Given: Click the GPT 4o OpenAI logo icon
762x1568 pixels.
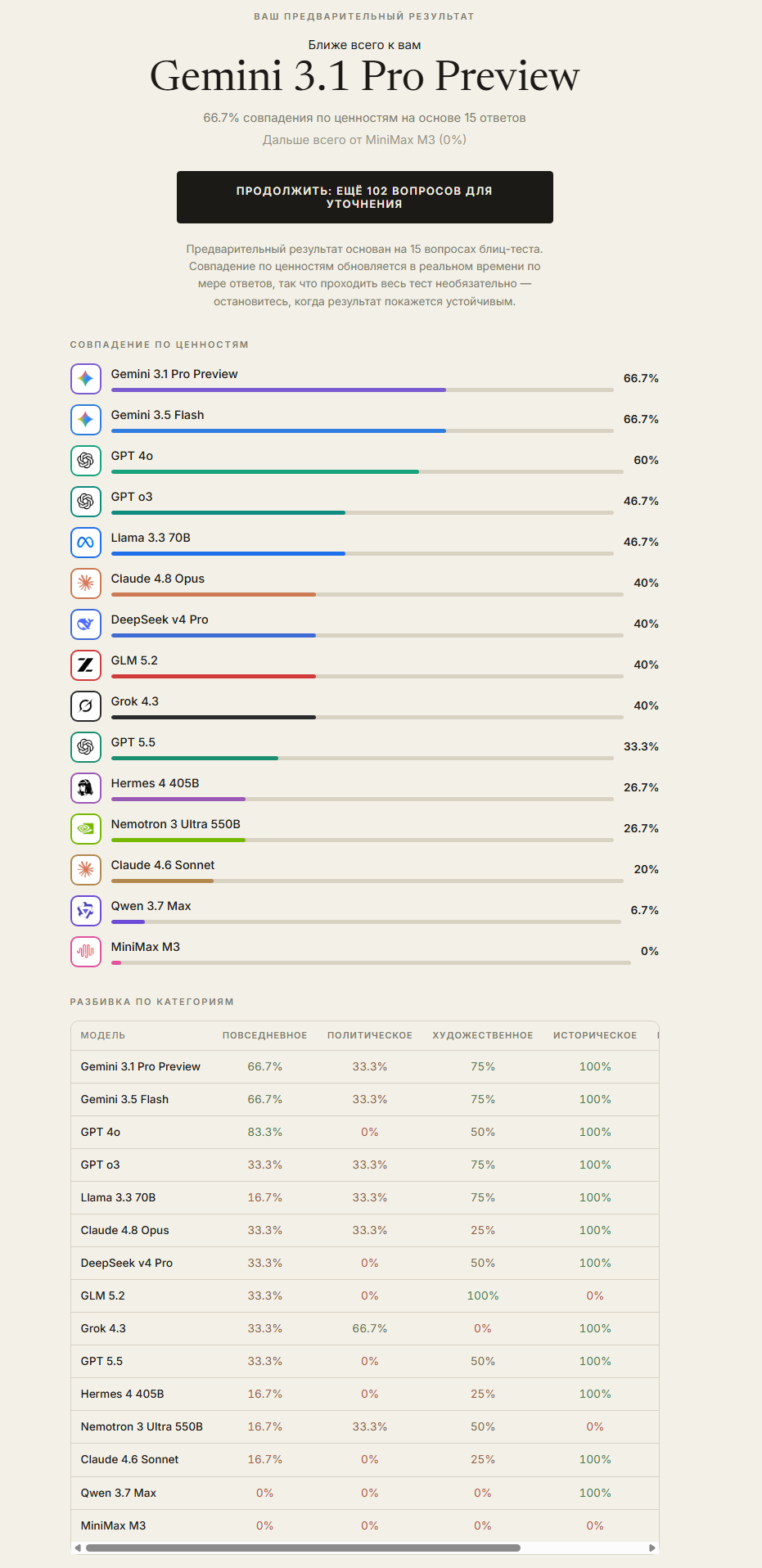Looking at the screenshot, I should 86,461.
